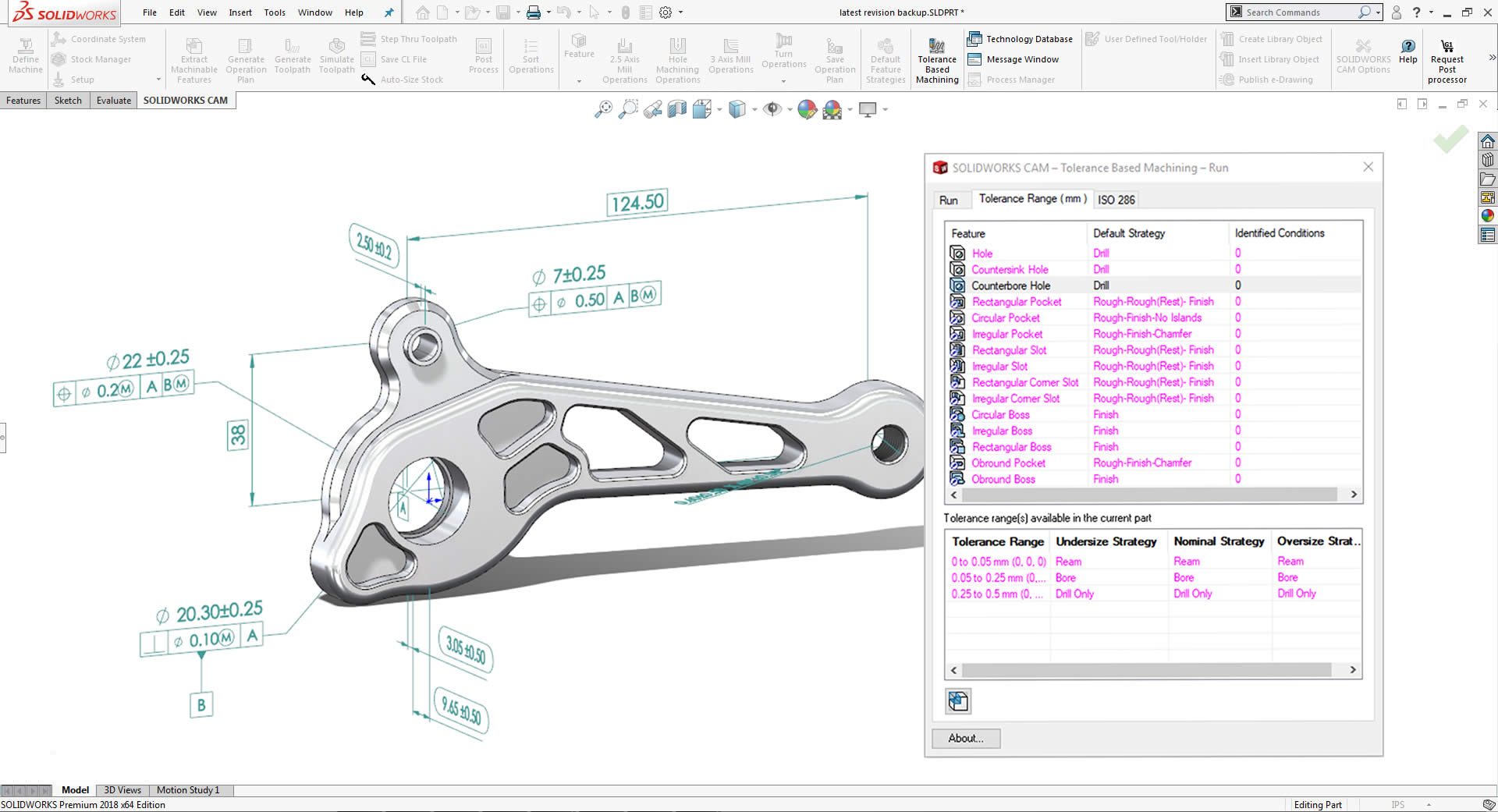The width and height of the screenshot is (1498, 812).
Task: Open the Technology Database
Action: tap(1021, 39)
